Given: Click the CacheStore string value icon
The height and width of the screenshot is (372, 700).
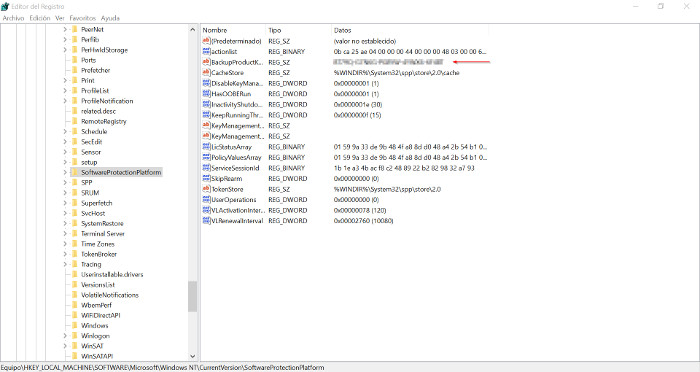Looking at the screenshot, I should 206,72.
